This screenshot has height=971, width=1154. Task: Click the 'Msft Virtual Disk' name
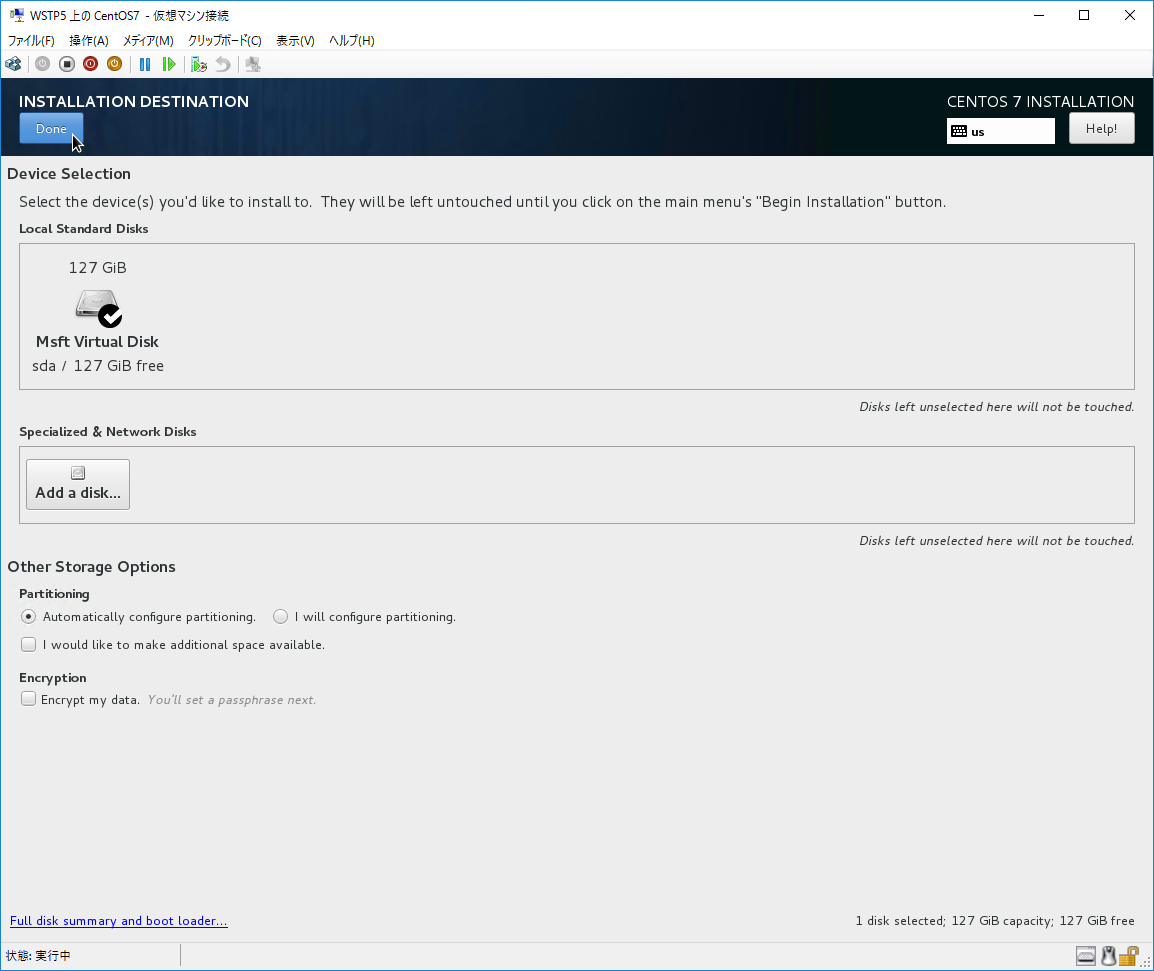[97, 342]
